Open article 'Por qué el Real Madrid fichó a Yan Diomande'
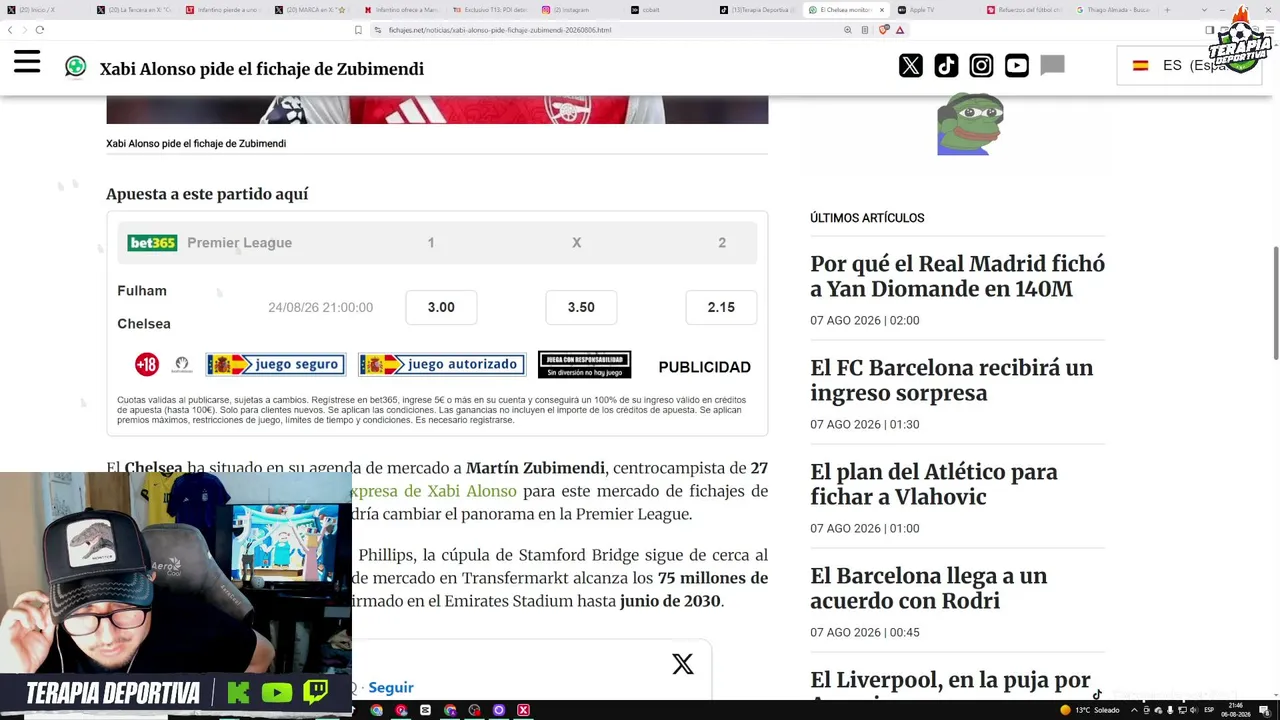The height and width of the screenshot is (720, 1280). (957, 276)
